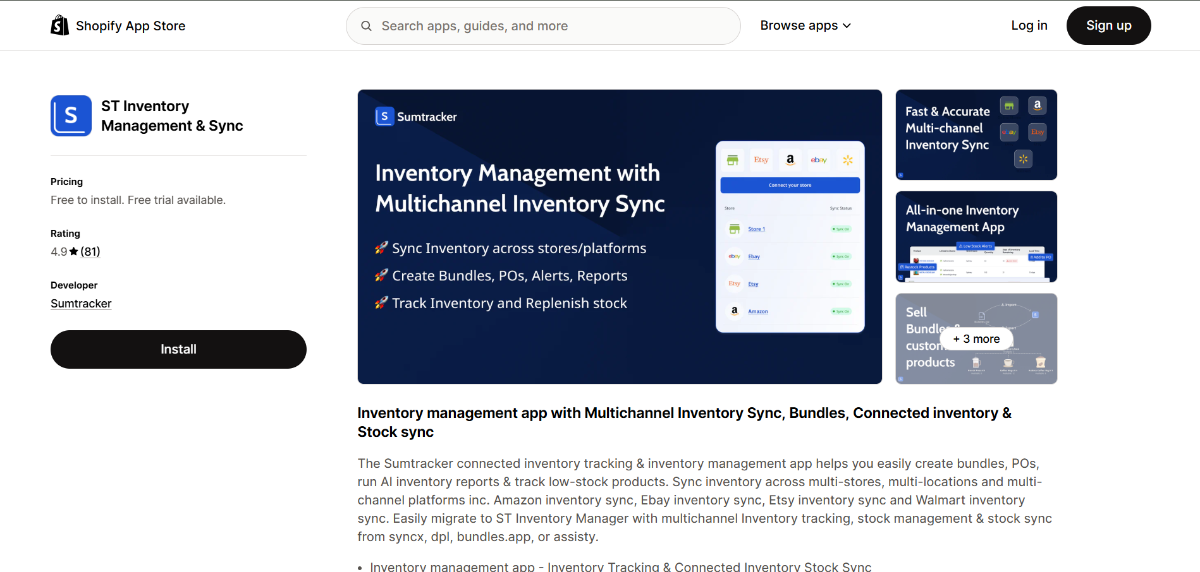Open the (81) reviews link
The height and width of the screenshot is (572, 1200).
(x=90, y=252)
